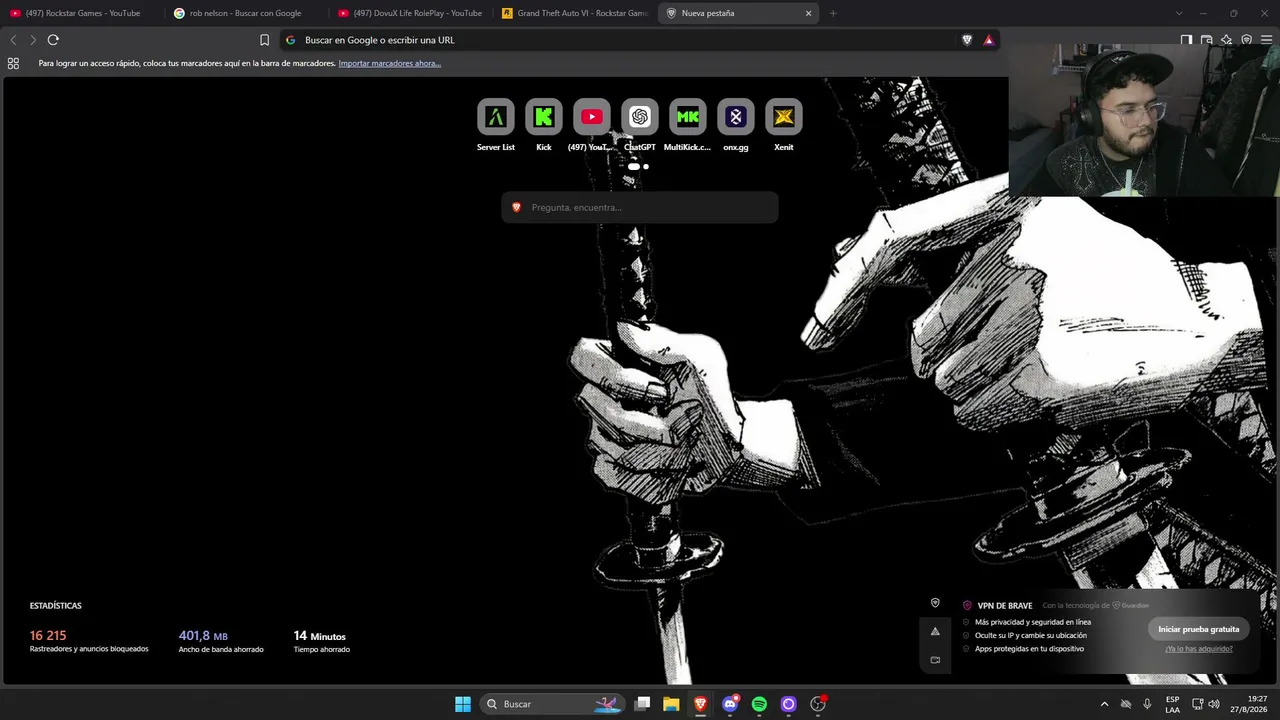Viewport: 1280px width, 720px height.
Task: Show hidden system tray icons
Action: coord(1104,704)
